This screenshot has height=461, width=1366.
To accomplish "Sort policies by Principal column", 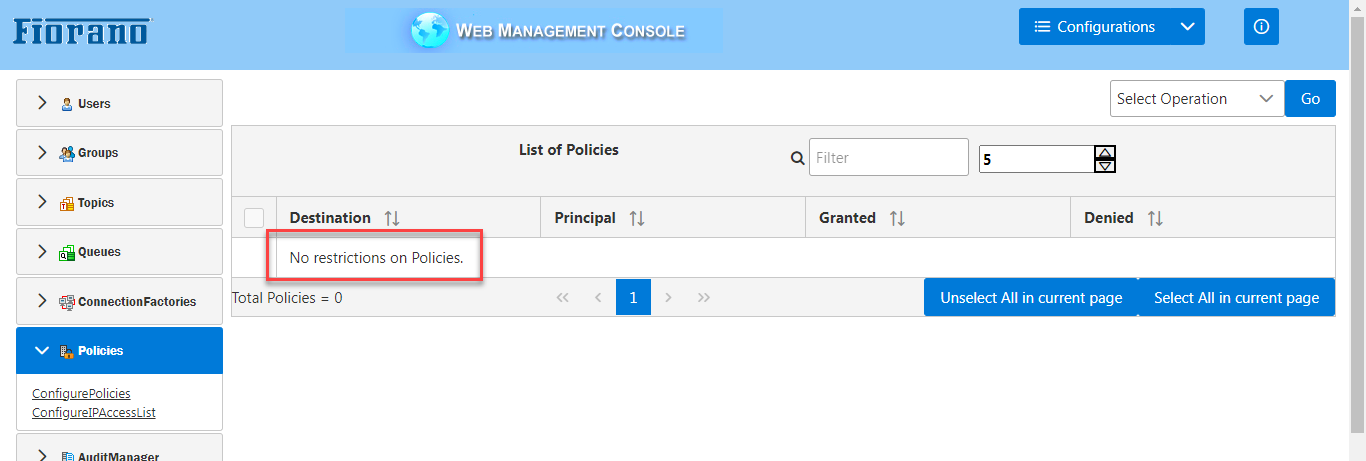I will coord(637,218).
